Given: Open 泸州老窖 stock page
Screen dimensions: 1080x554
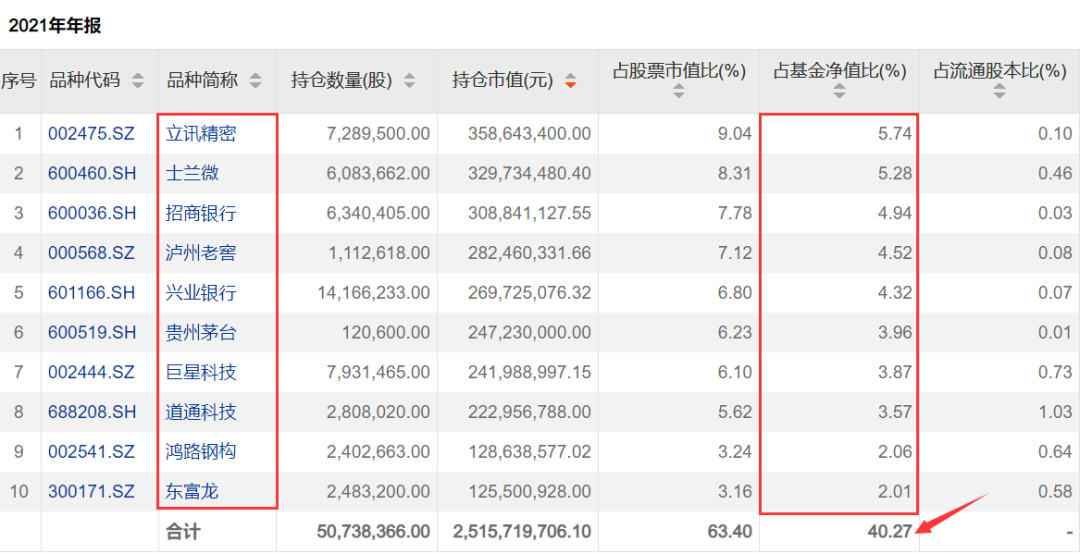Looking at the screenshot, I should pyautogui.click(x=201, y=254).
